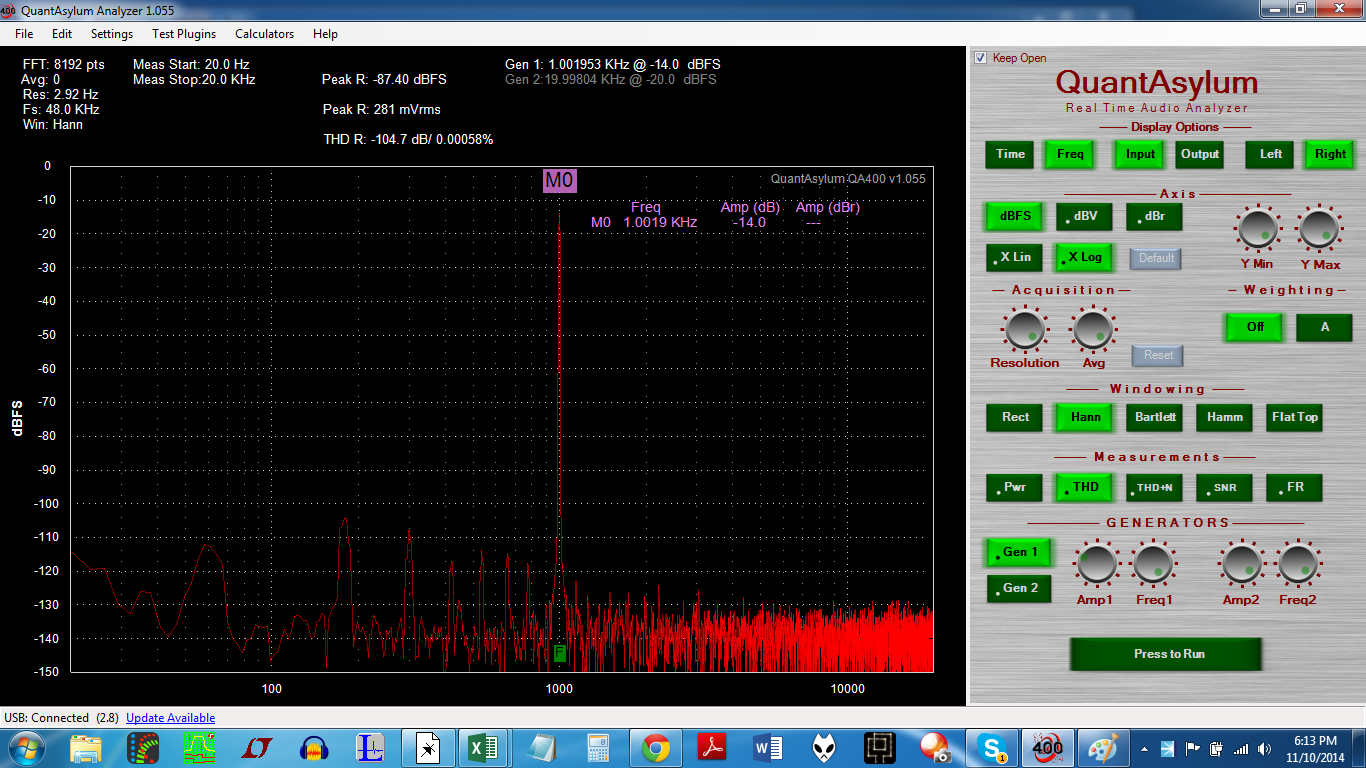Select Rect window function
This screenshot has height=768, width=1366.
1014,417
